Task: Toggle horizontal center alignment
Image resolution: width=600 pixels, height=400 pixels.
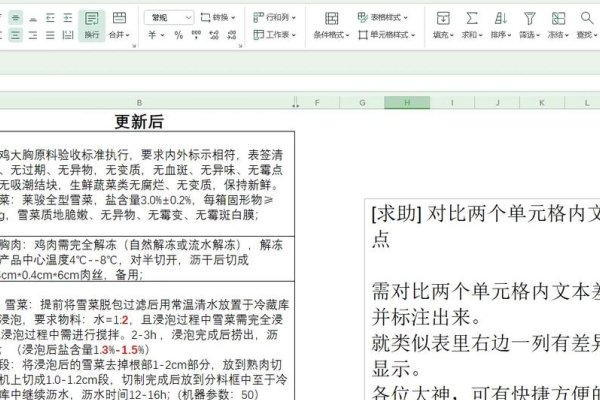Action: point(16,35)
